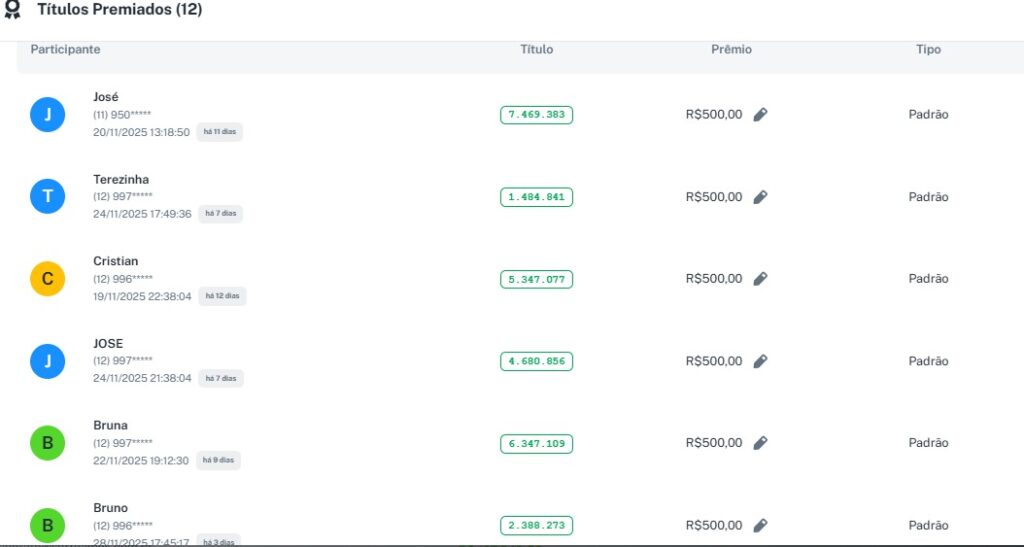Edit prize for José's title 7.469.383
Screen dimensions: 1024x547
click(x=760, y=115)
